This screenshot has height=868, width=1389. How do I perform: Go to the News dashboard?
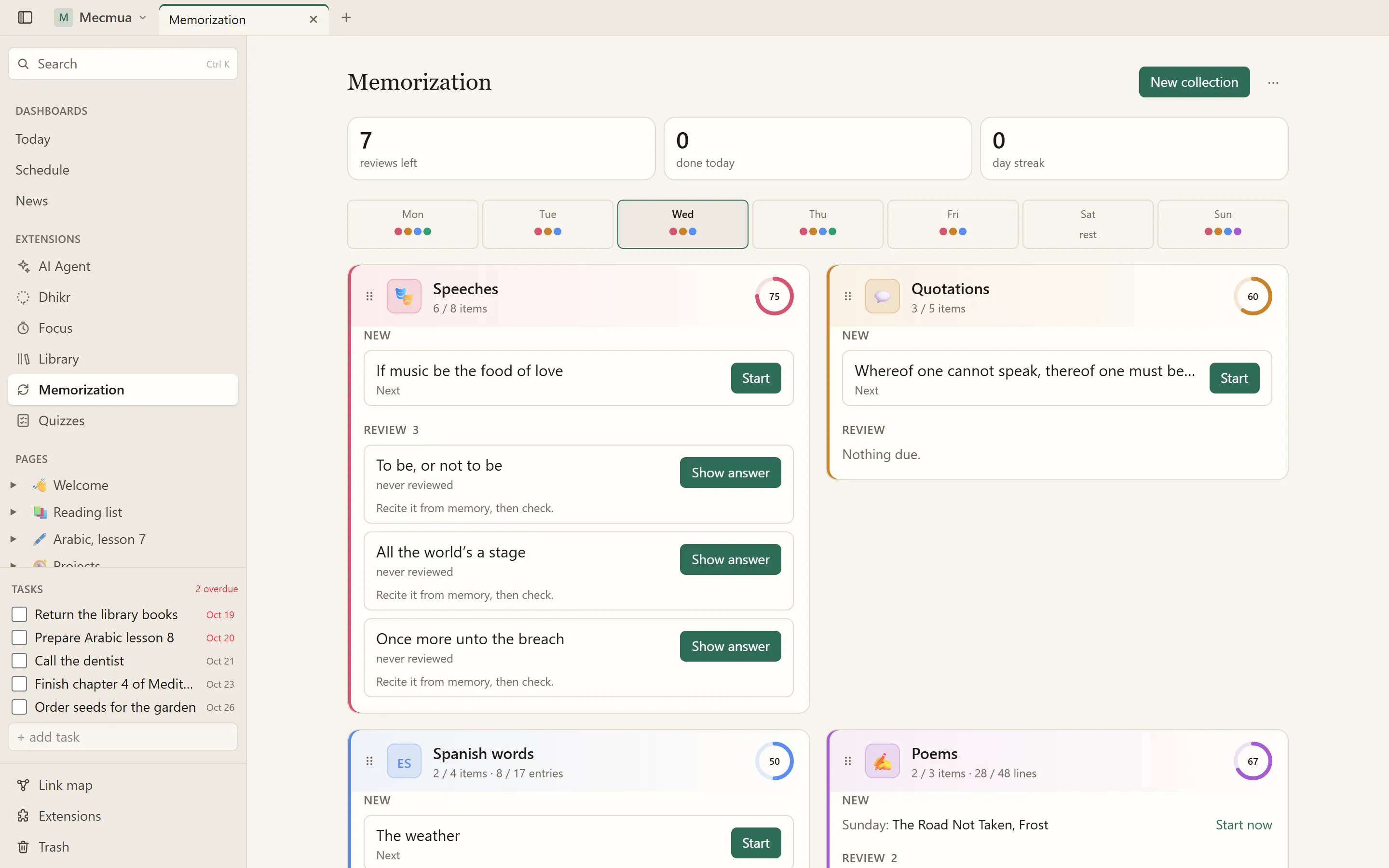123,201
